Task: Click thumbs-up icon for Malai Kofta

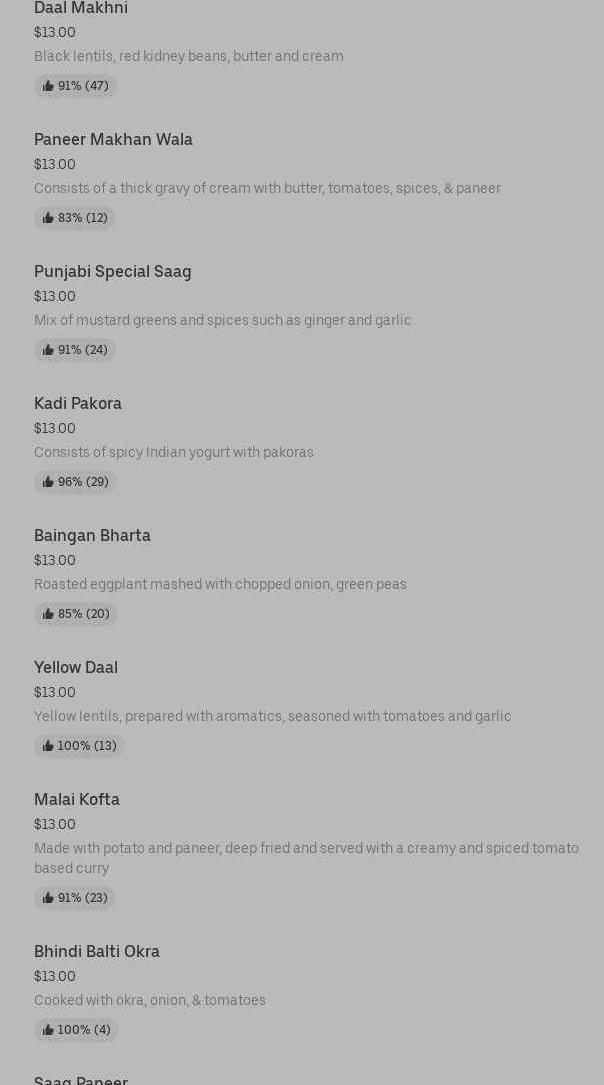Action: pyautogui.click(x=48, y=898)
